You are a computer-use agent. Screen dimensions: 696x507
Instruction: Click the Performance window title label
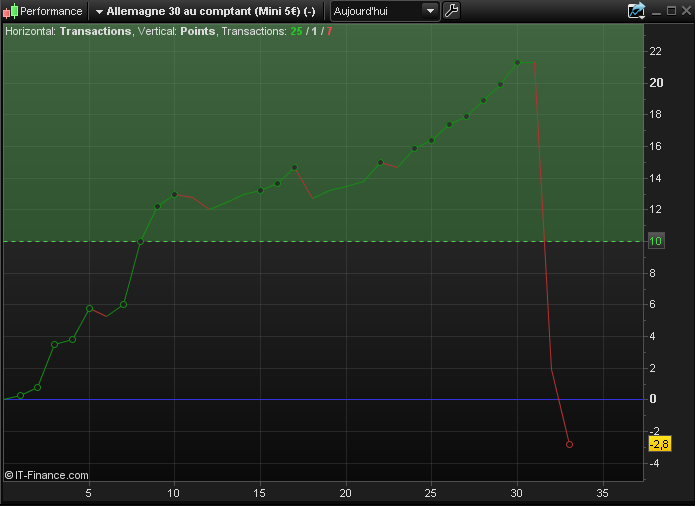[51, 11]
